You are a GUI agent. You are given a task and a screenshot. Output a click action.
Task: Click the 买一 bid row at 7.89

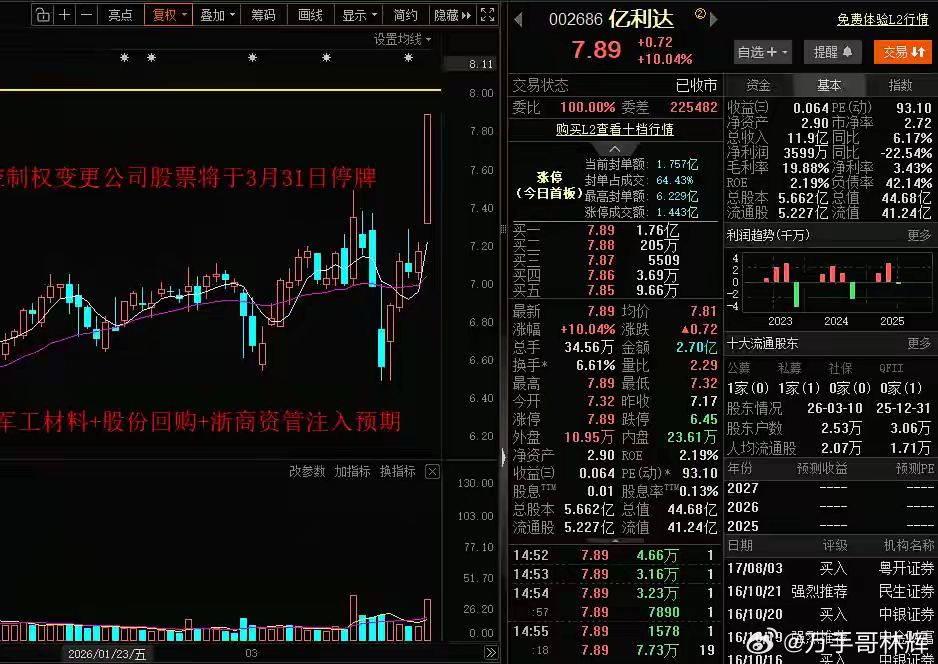(615, 230)
